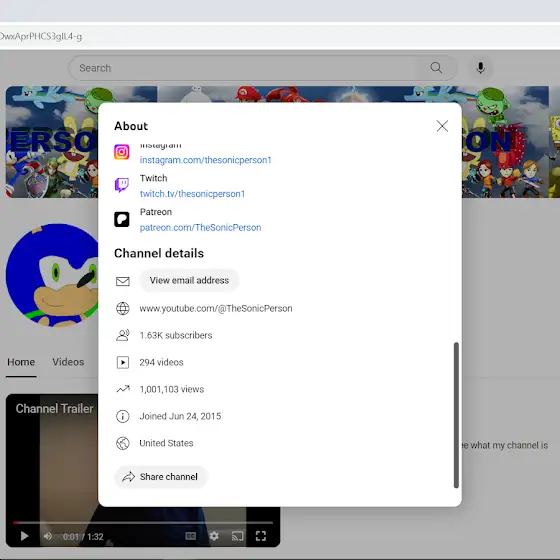Image resolution: width=560 pixels, height=560 pixels.
Task: Select Joined Jun 24, 2015 text
Action: pyautogui.click(x=180, y=416)
